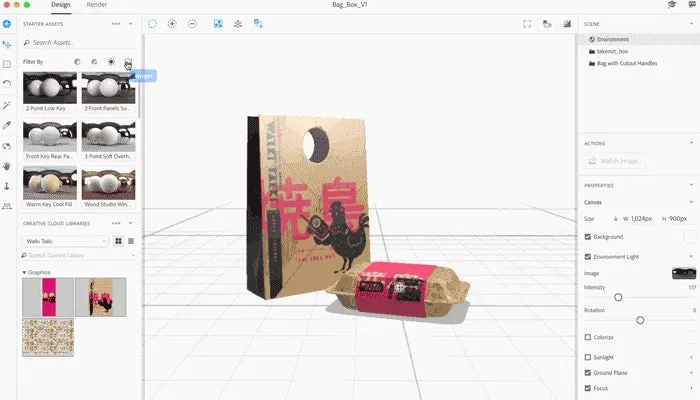Select the Magic Wand tool
Screen dimensions: 700x400
click(x=7, y=105)
